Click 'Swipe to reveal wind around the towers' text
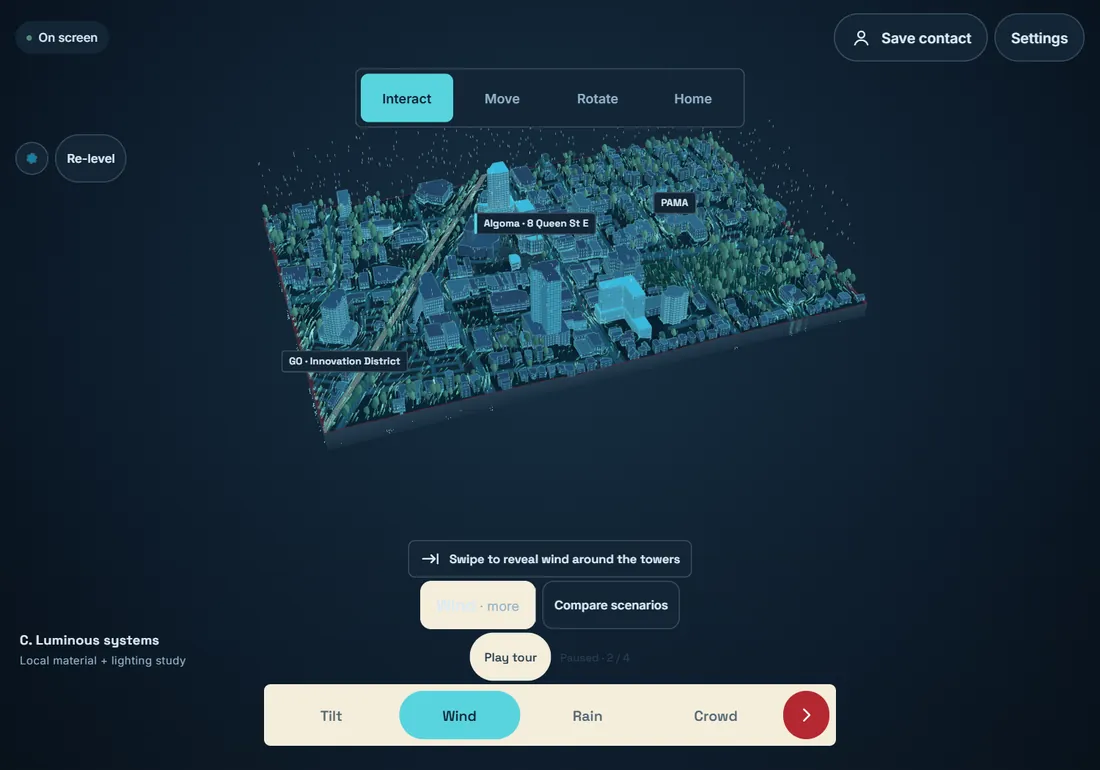The height and width of the screenshot is (770, 1100). point(565,559)
